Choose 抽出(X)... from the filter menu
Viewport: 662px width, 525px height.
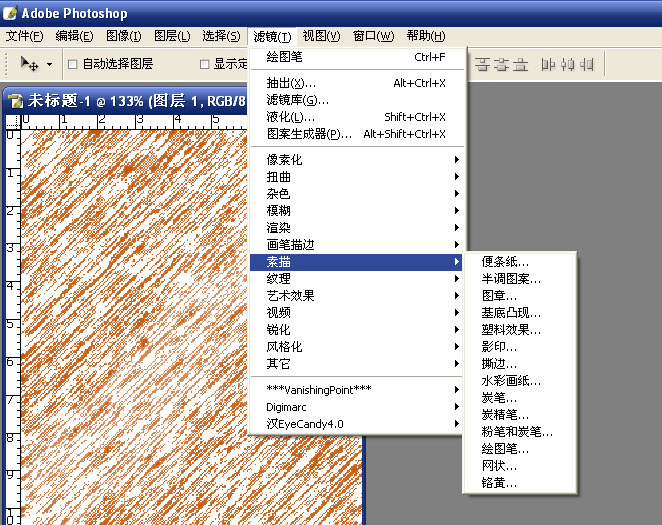click(357, 83)
